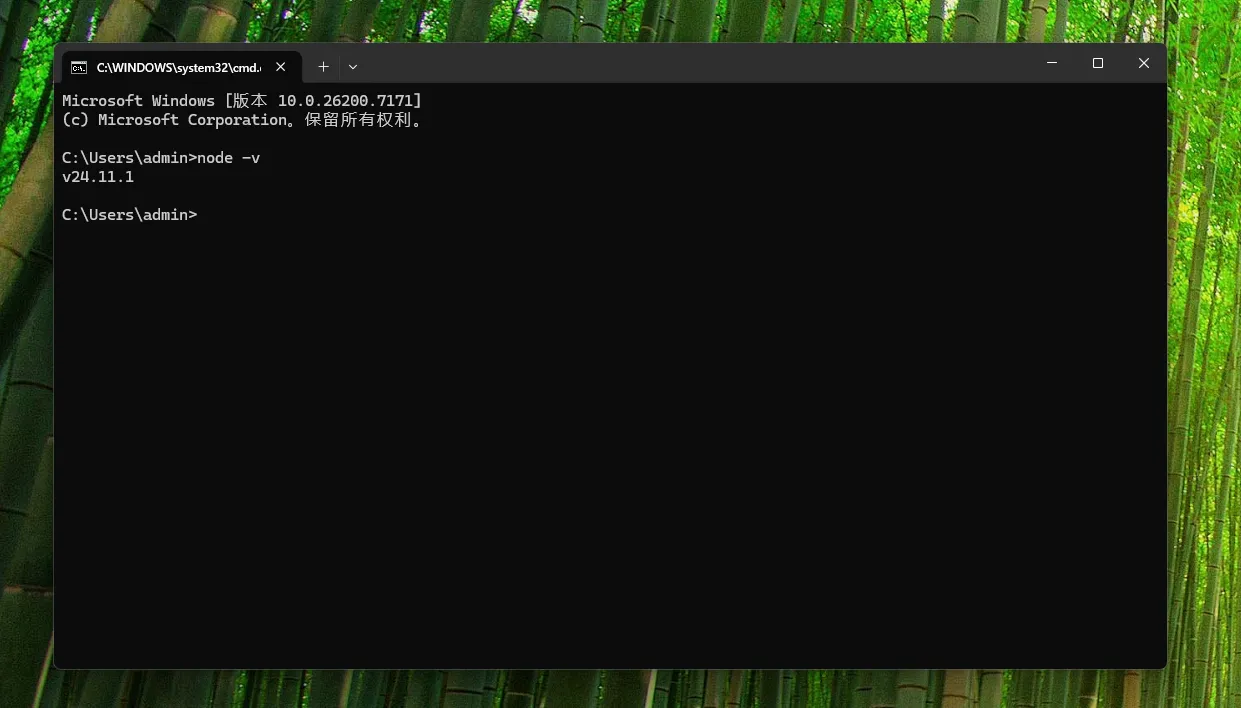Close the cmd.exe tab

point(281,67)
